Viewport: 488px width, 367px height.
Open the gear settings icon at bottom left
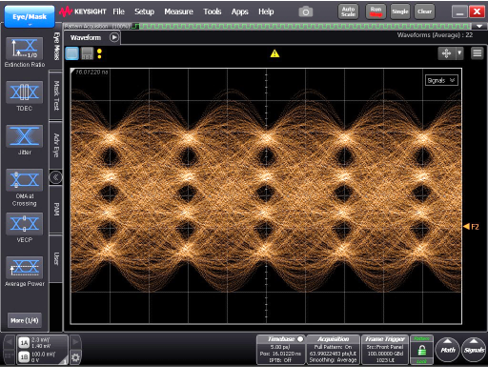click(x=76, y=357)
